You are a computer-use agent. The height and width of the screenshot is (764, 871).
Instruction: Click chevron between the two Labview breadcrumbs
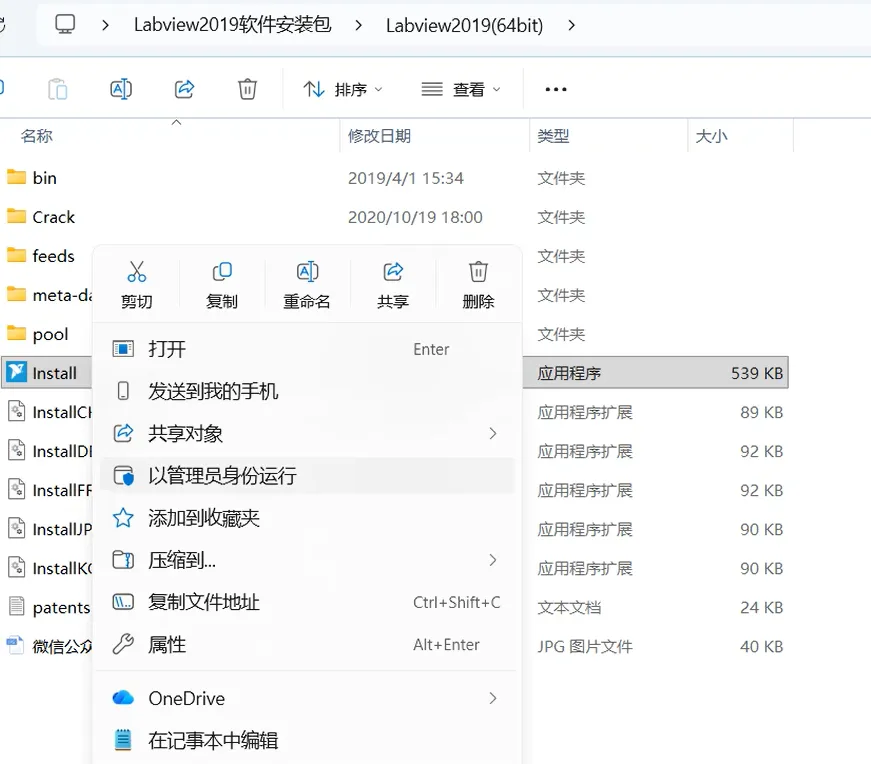(x=359, y=26)
